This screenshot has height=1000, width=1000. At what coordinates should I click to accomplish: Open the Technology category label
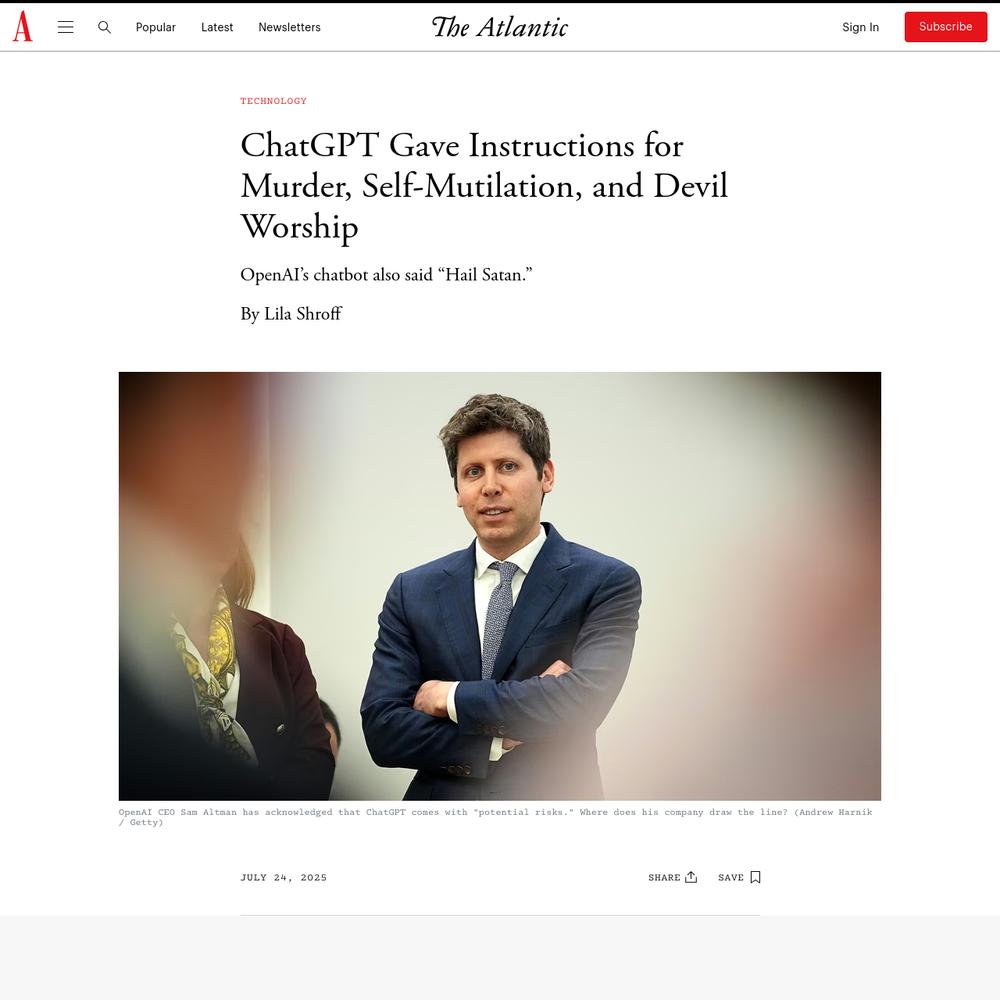point(274,101)
